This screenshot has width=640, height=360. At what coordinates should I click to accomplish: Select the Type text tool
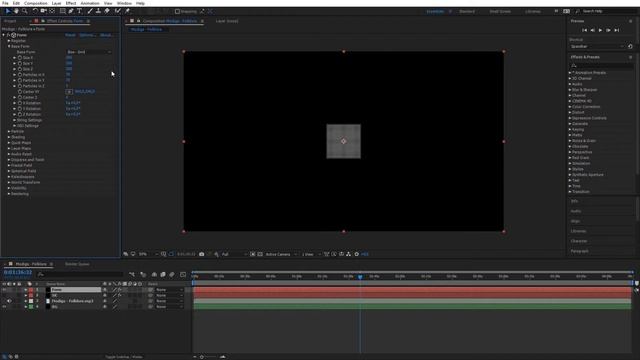coord(80,11)
